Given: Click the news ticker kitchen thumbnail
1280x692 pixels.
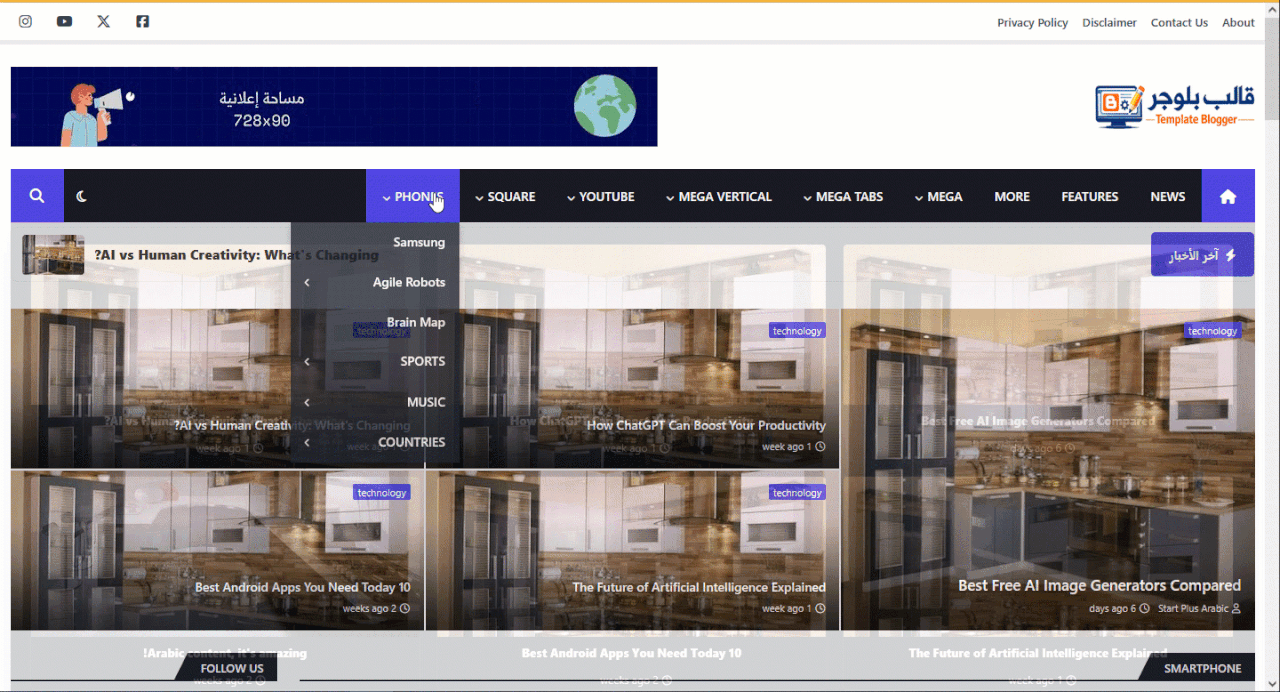Looking at the screenshot, I should [x=53, y=255].
